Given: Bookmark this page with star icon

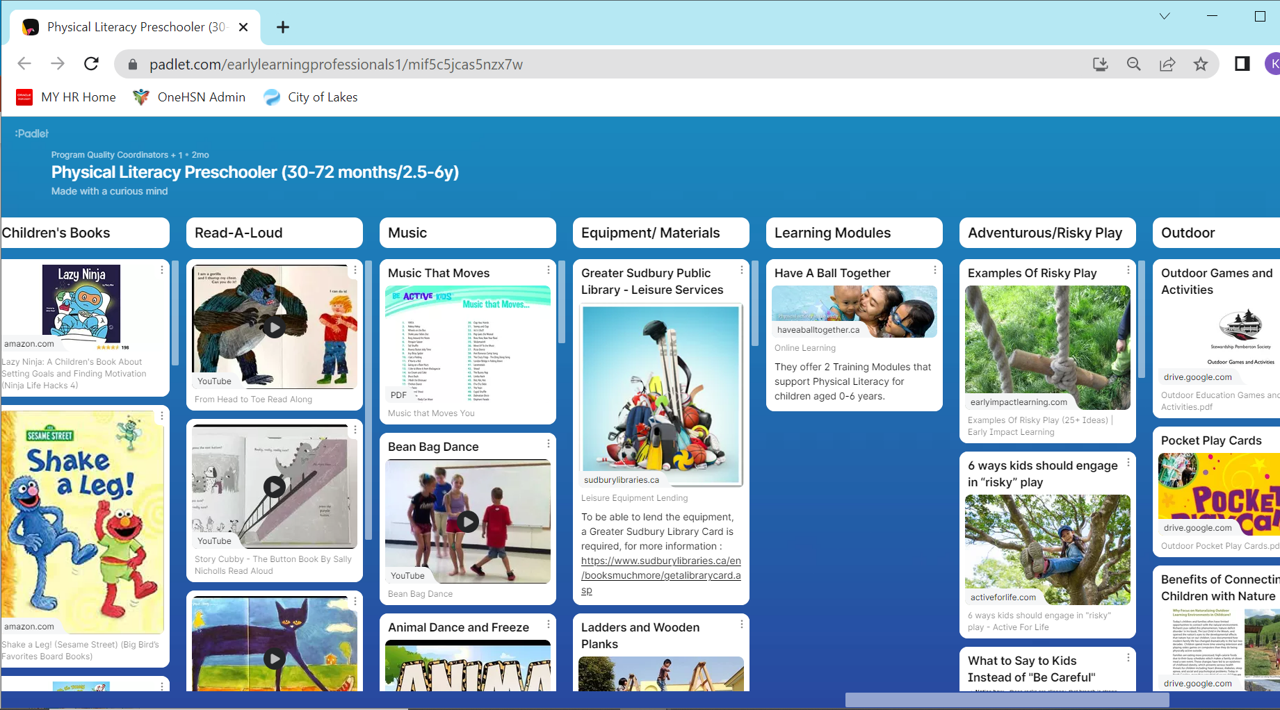Looking at the screenshot, I should (x=1200, y=64).
